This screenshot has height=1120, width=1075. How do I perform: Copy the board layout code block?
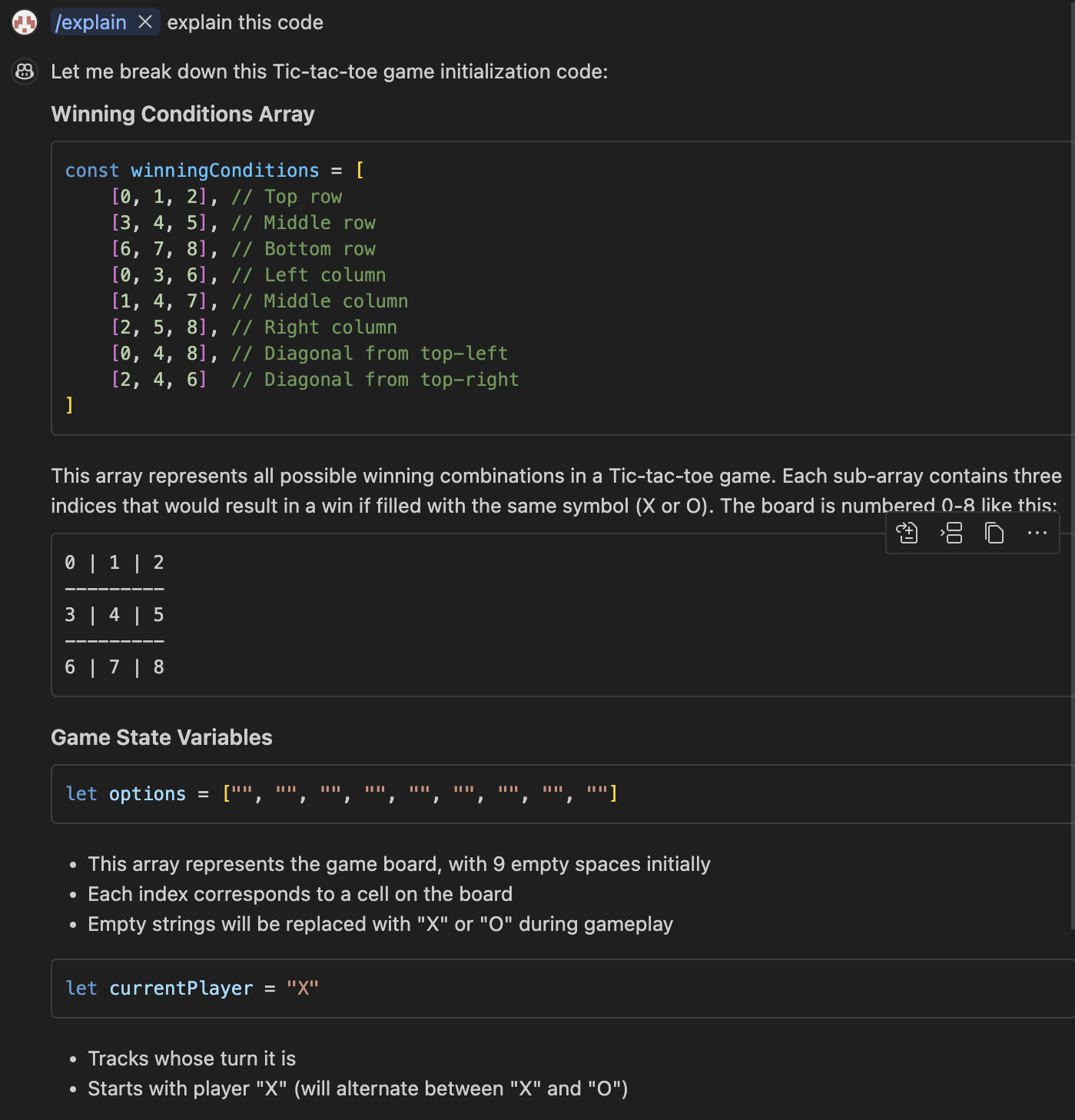pyautogui.click(x=994, y=533)
